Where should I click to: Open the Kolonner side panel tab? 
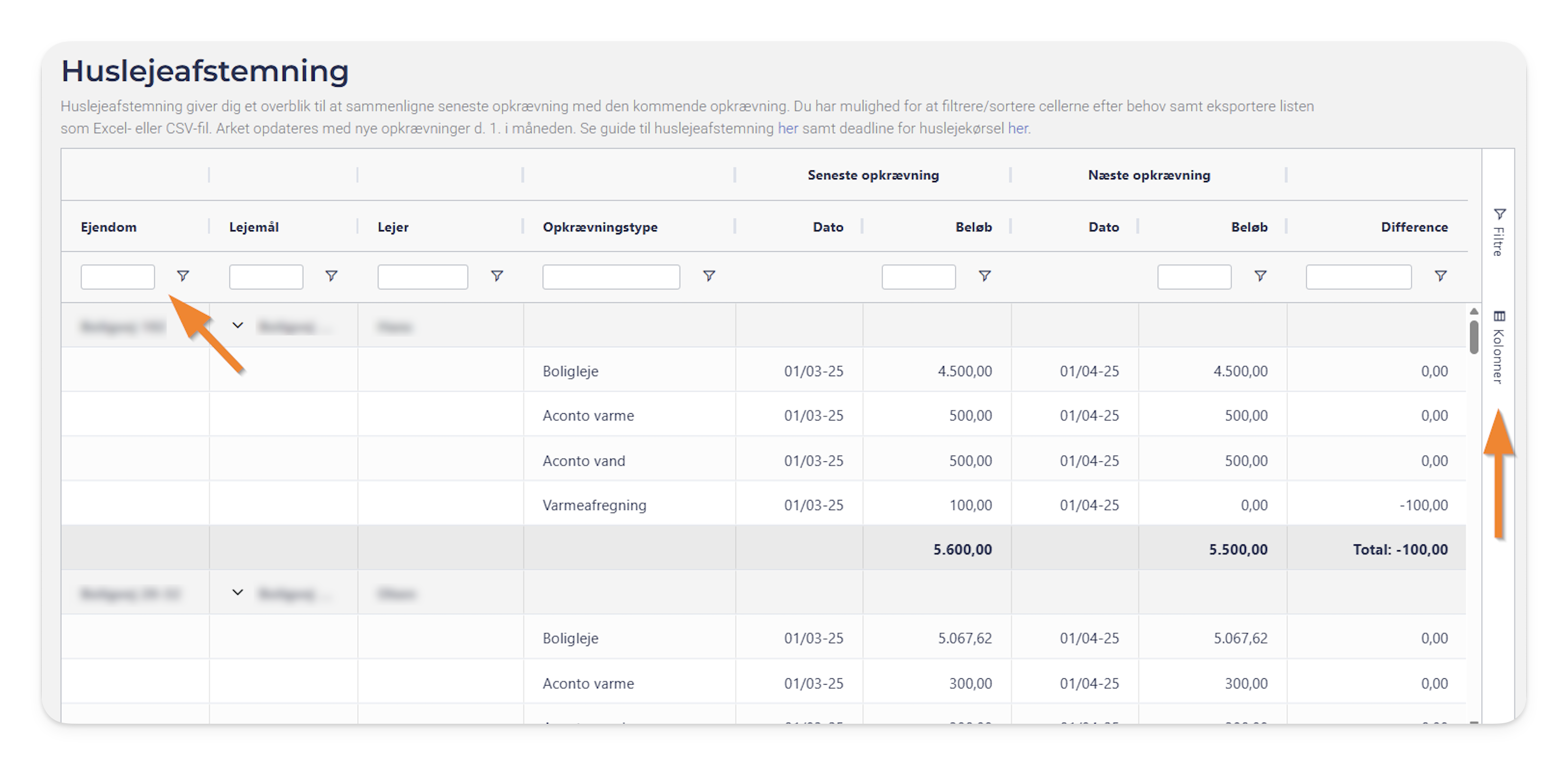coord(1499,347)
